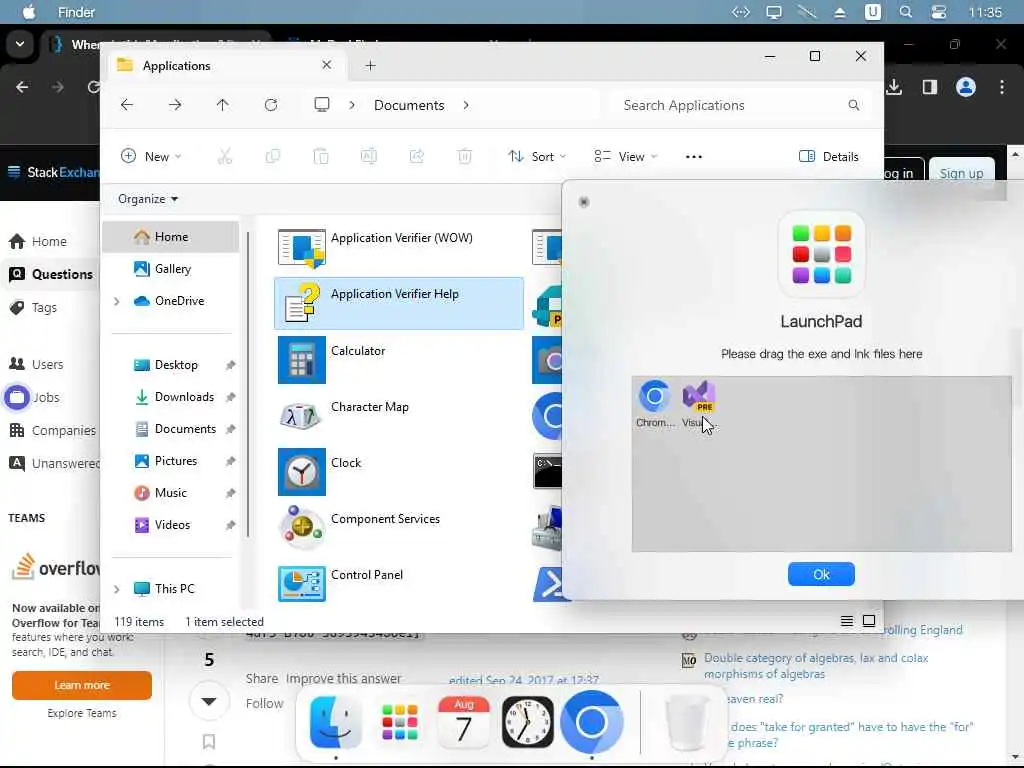Select Gallery in navigation pane
This screenshot has width=1024, height=768.
tap(172, 268)
